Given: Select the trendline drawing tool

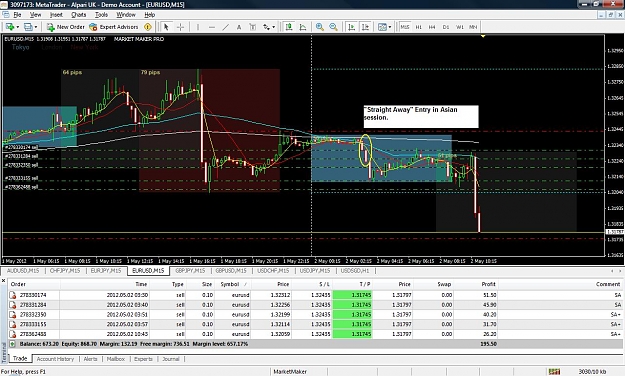Looking at the screenshot, I should point(225,27).
